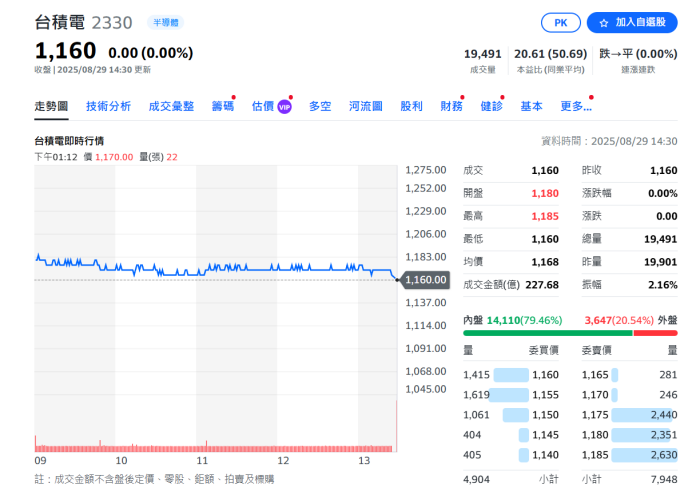Click the 均價 value 1,168
This screenshot has width=693, height=491.
pyautogui.click(x=545, y=262)
